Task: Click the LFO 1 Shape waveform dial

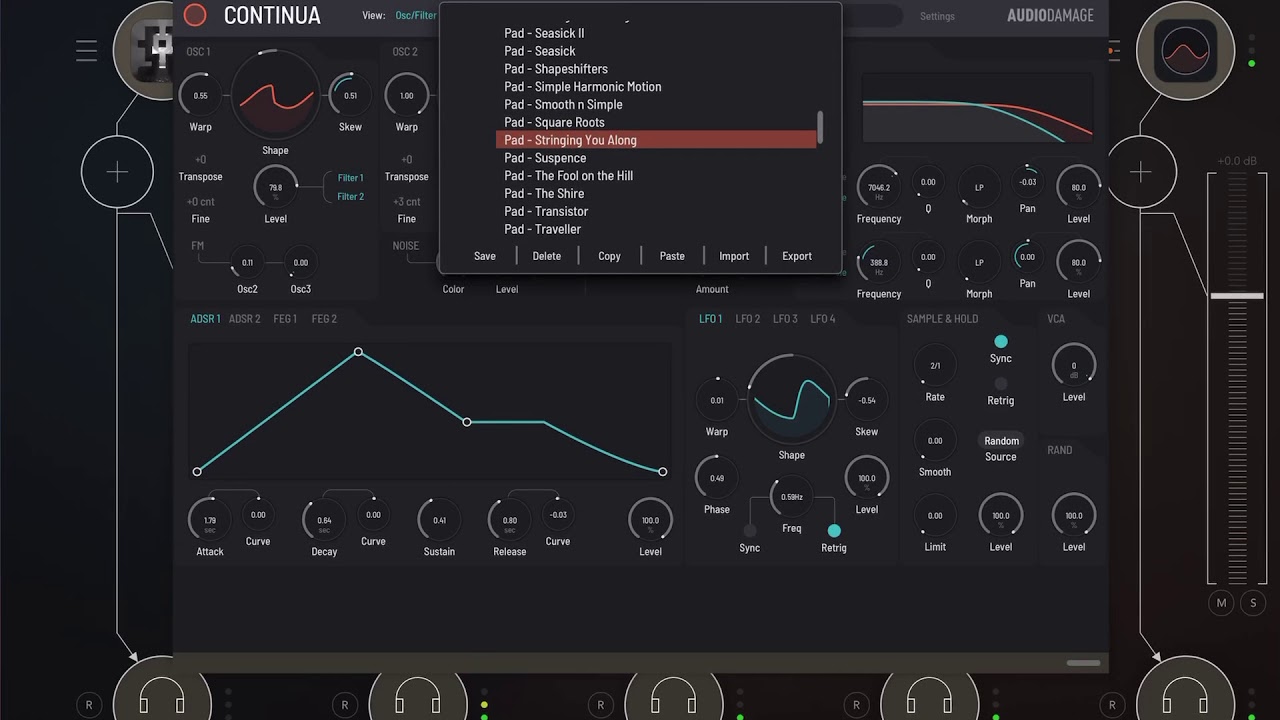Action: tap(792, 399)
